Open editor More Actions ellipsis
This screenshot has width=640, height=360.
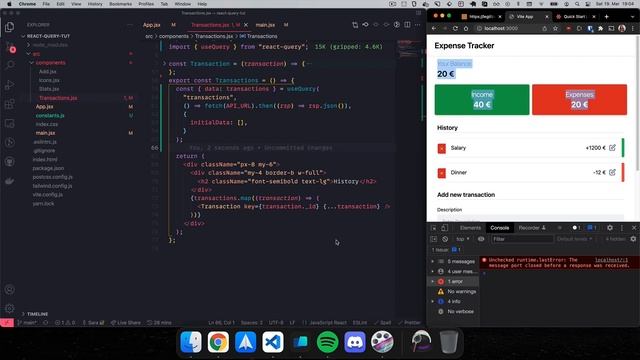pyautogui.click(x=417, y=25)
